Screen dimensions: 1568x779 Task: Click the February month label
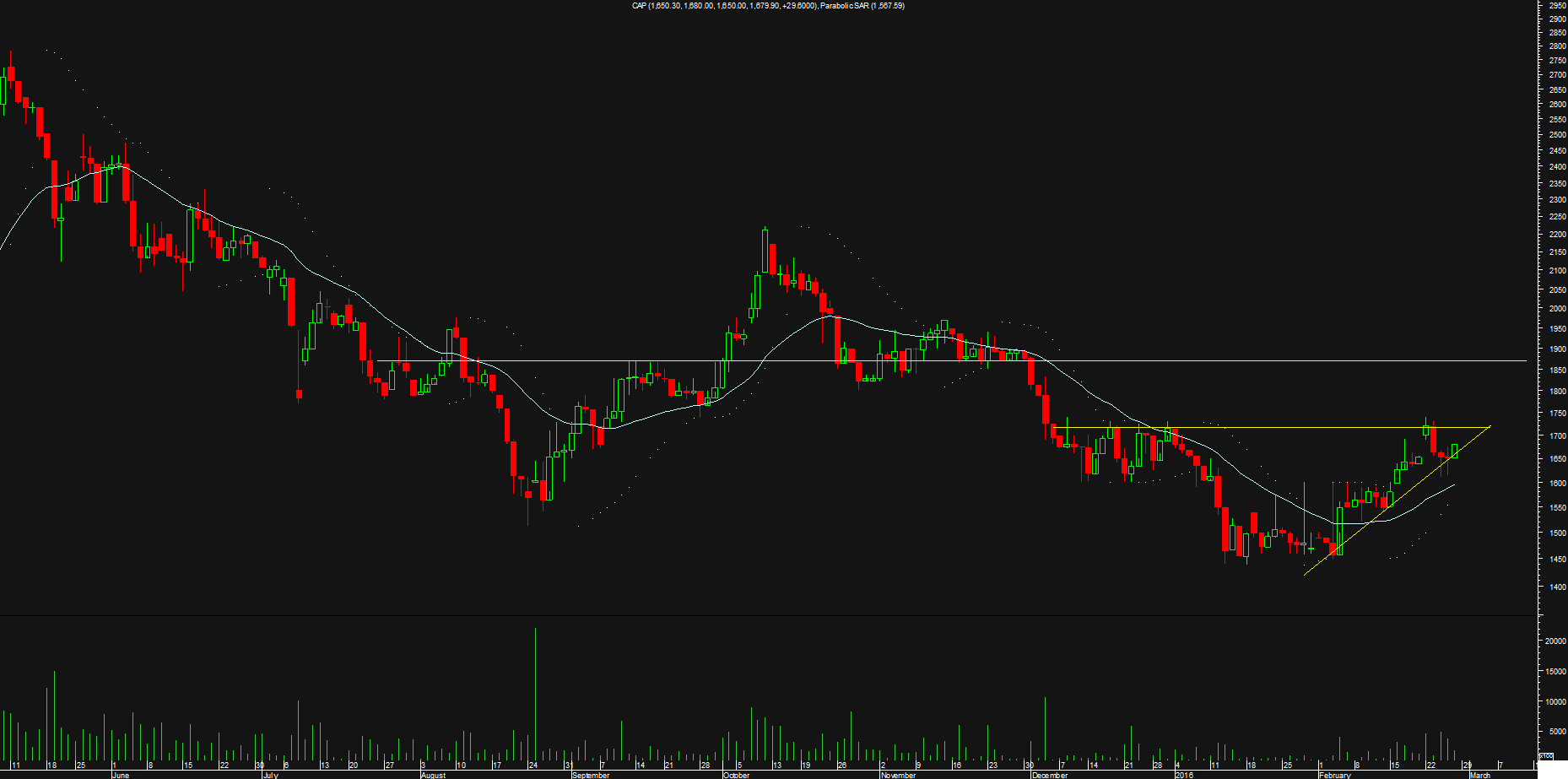pyautogui.click(x=1335, y=775)
